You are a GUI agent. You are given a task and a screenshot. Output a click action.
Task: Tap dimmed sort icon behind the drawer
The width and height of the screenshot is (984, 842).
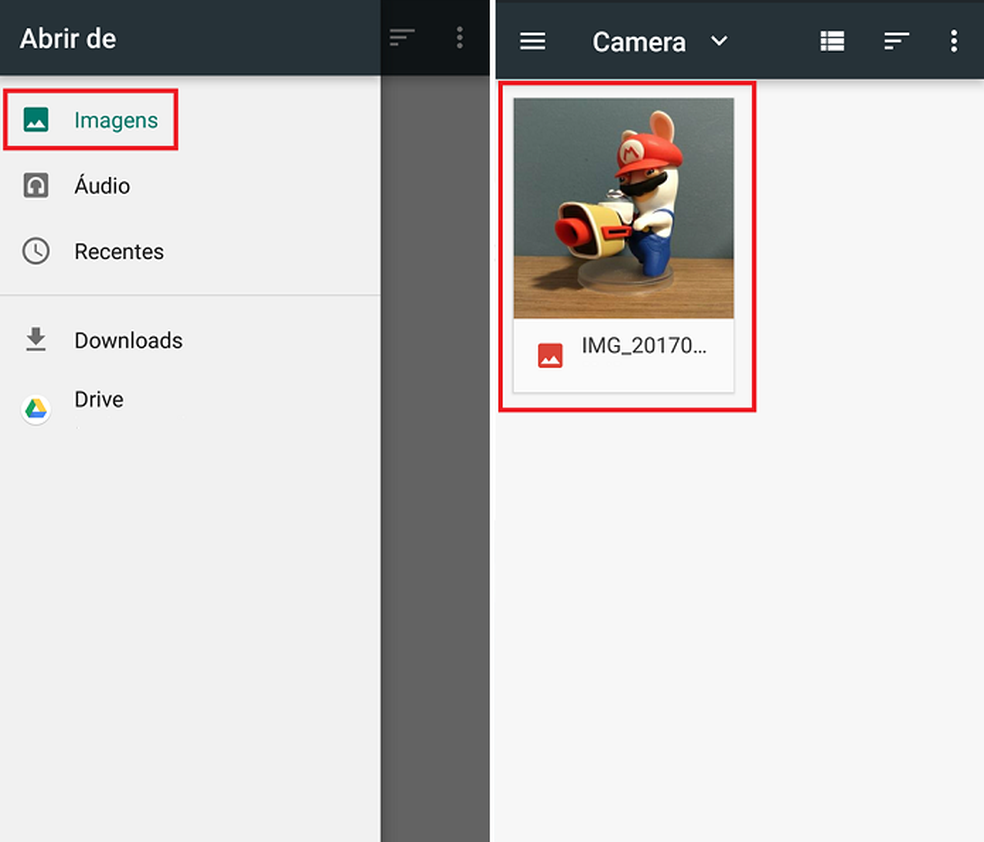tap(402, 38)
